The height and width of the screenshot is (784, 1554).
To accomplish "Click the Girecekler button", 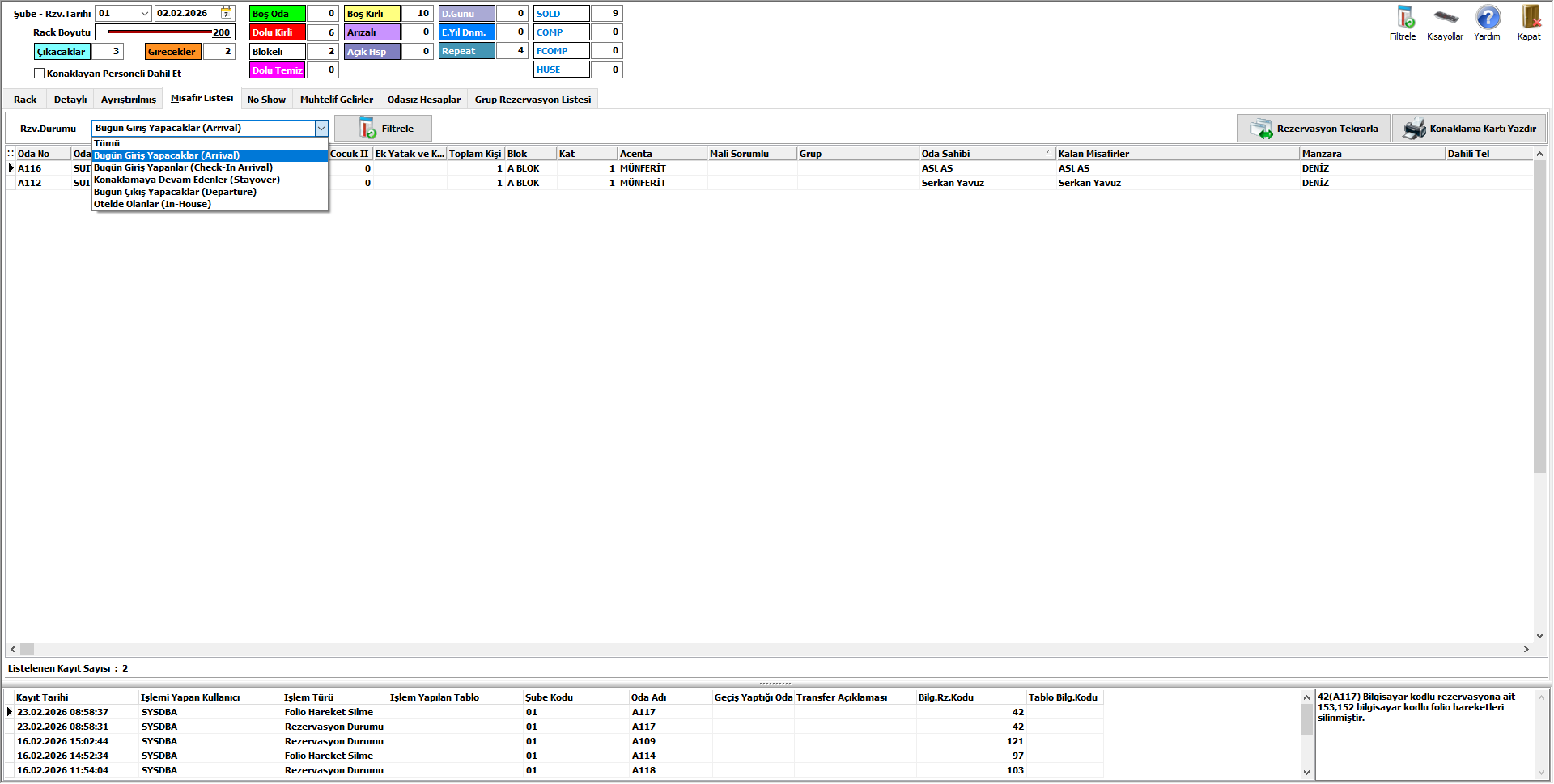I will point(172,52).
